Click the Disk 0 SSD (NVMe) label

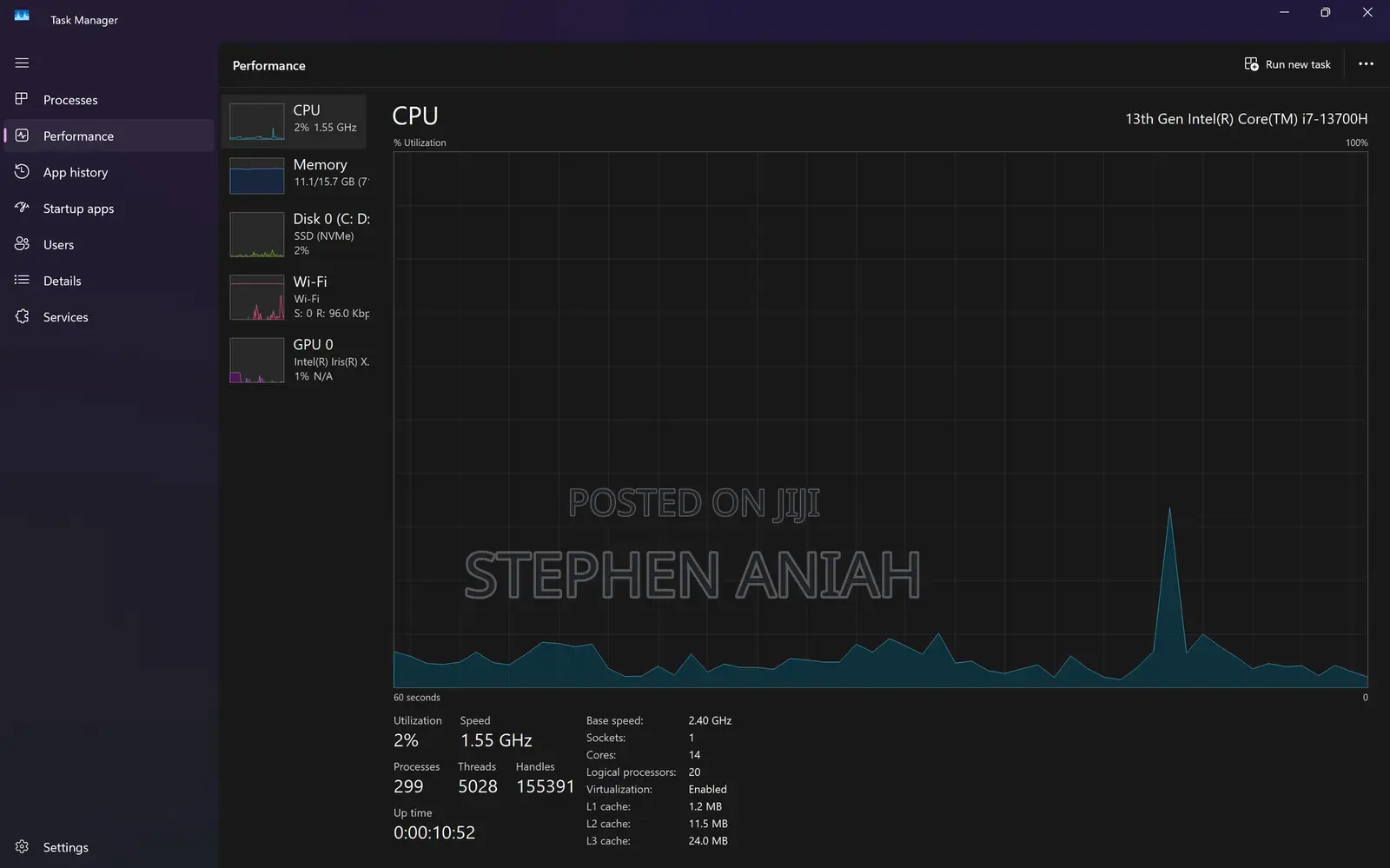(x=323, y=235)
